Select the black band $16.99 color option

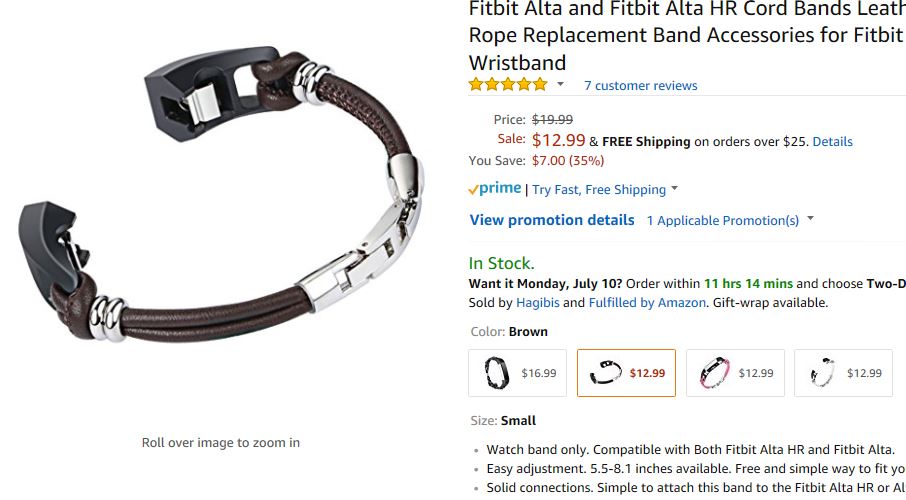pyautogui.click(x=518, y=373)
